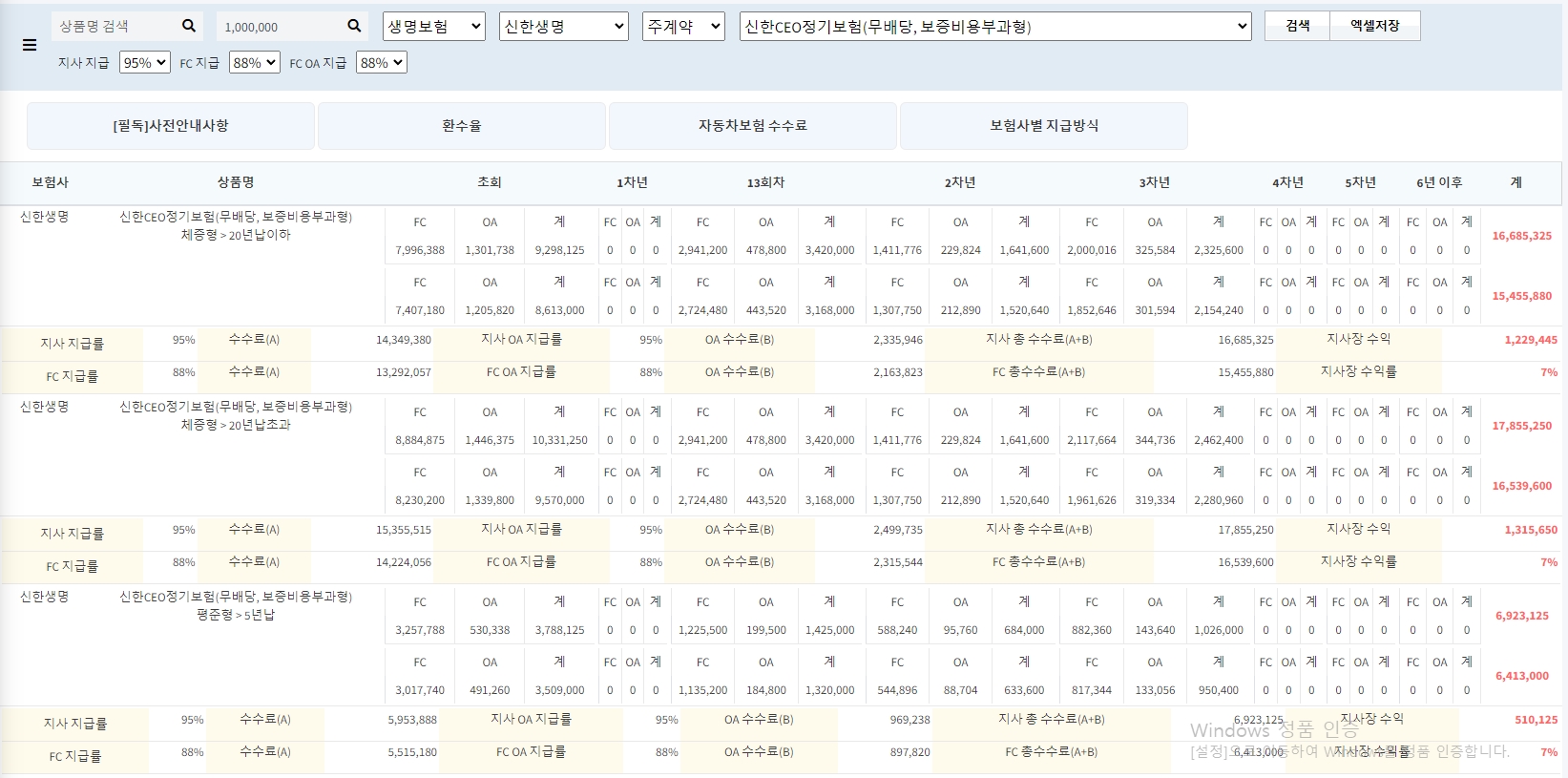Click the 지사장 수익 value 1,229,445
1568x778 pixels.
click(1531, 340)
